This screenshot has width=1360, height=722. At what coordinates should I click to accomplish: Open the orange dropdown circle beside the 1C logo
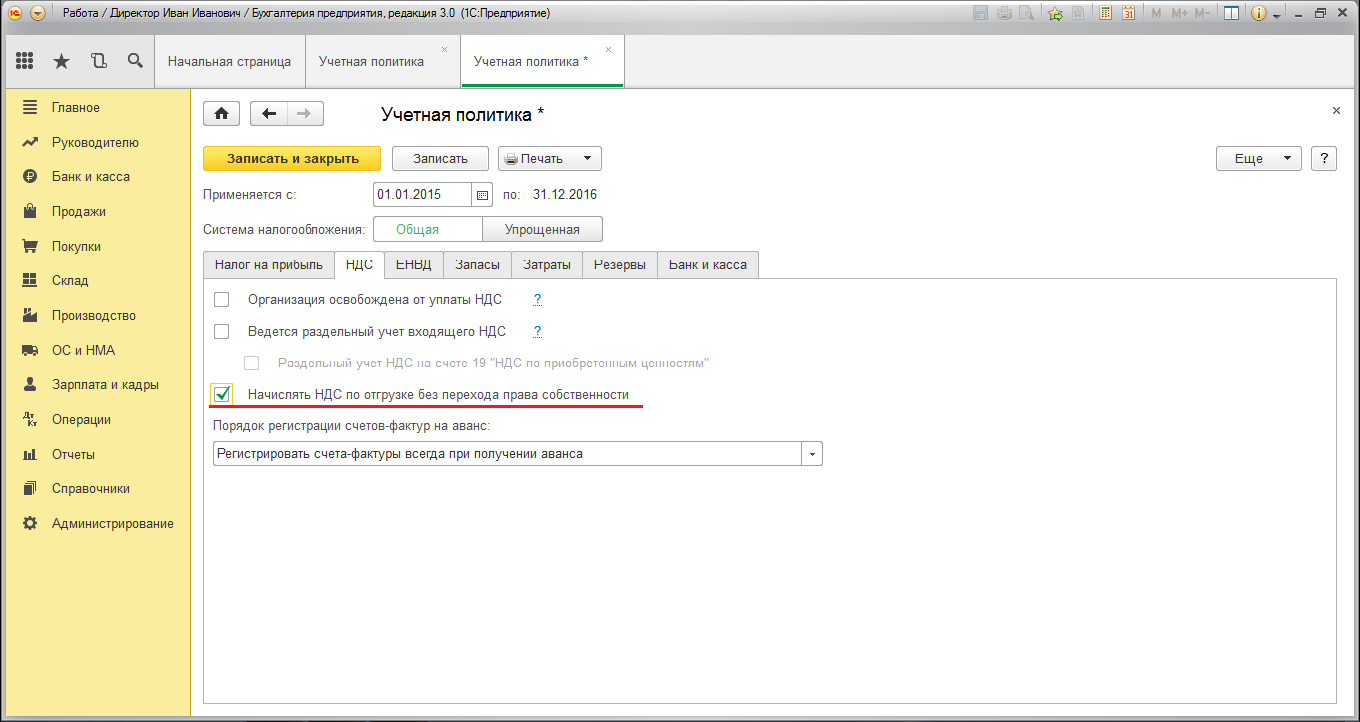tap(38, 13)
